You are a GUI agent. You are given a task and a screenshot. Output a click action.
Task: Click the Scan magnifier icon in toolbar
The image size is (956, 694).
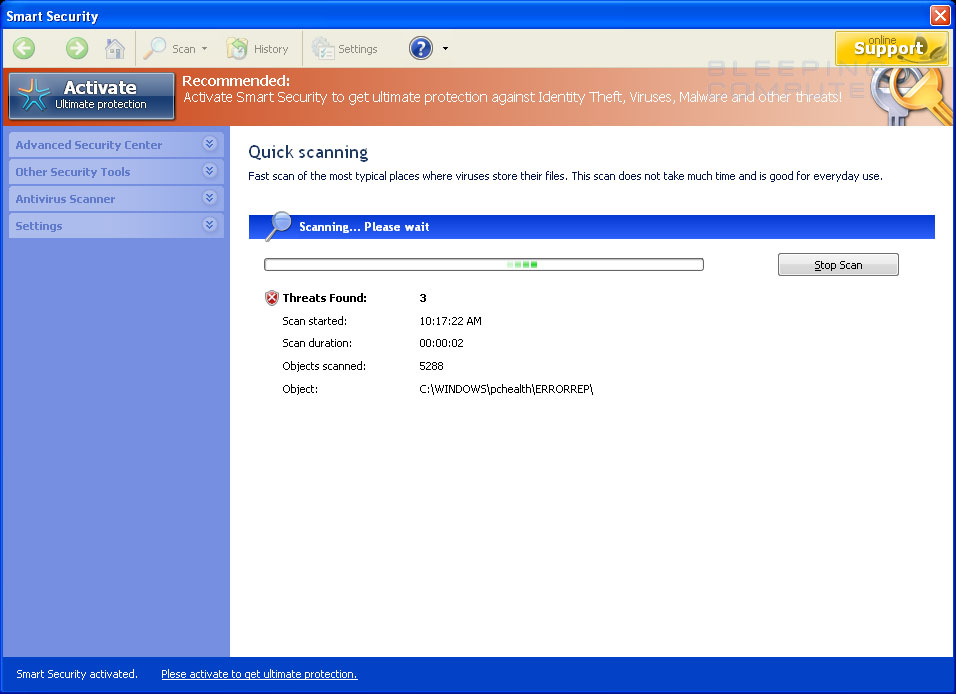pos(154,48)
